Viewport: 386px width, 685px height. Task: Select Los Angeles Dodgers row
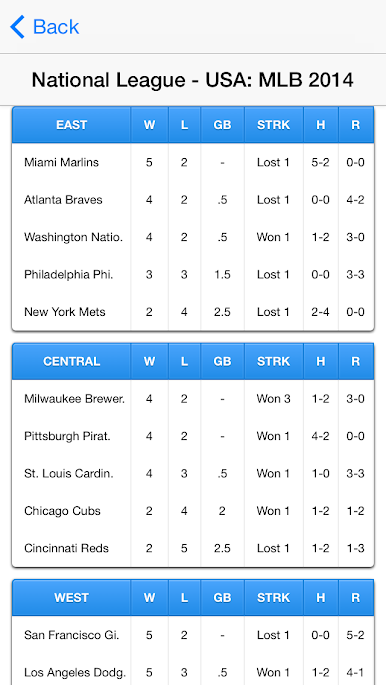pos(193,672)
